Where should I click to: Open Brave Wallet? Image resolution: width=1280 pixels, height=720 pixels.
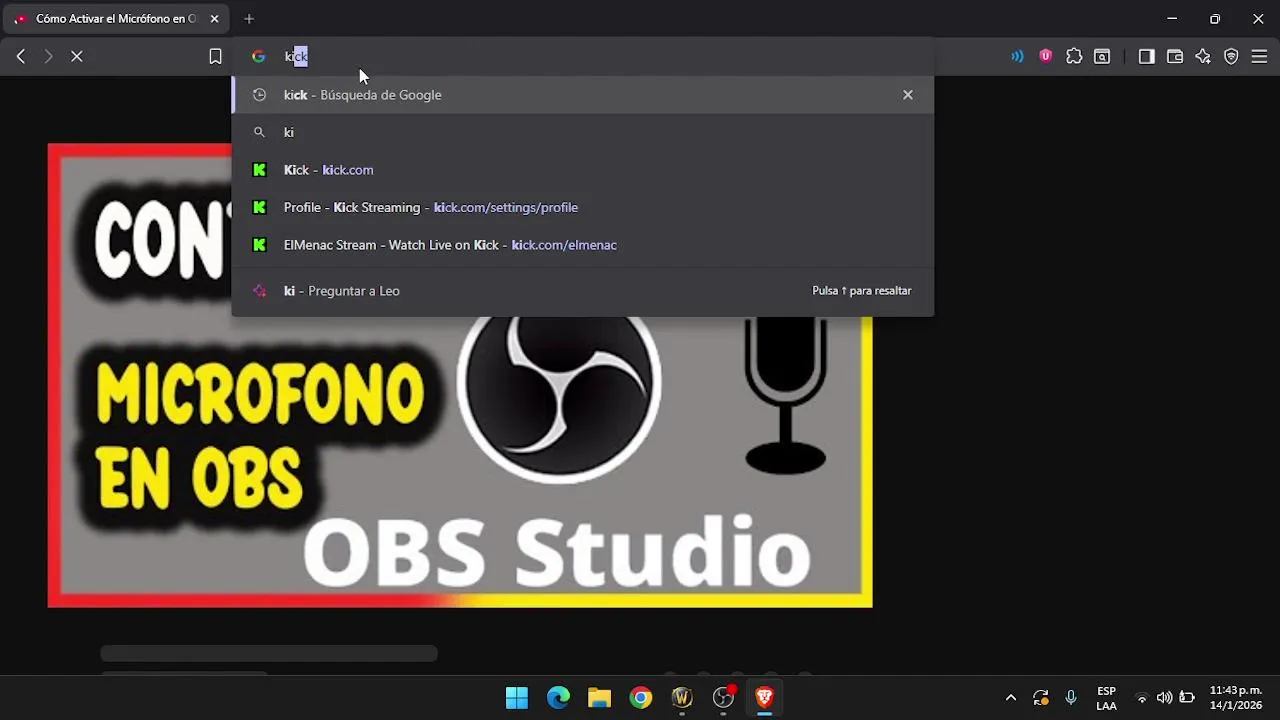pos(1175,57)
